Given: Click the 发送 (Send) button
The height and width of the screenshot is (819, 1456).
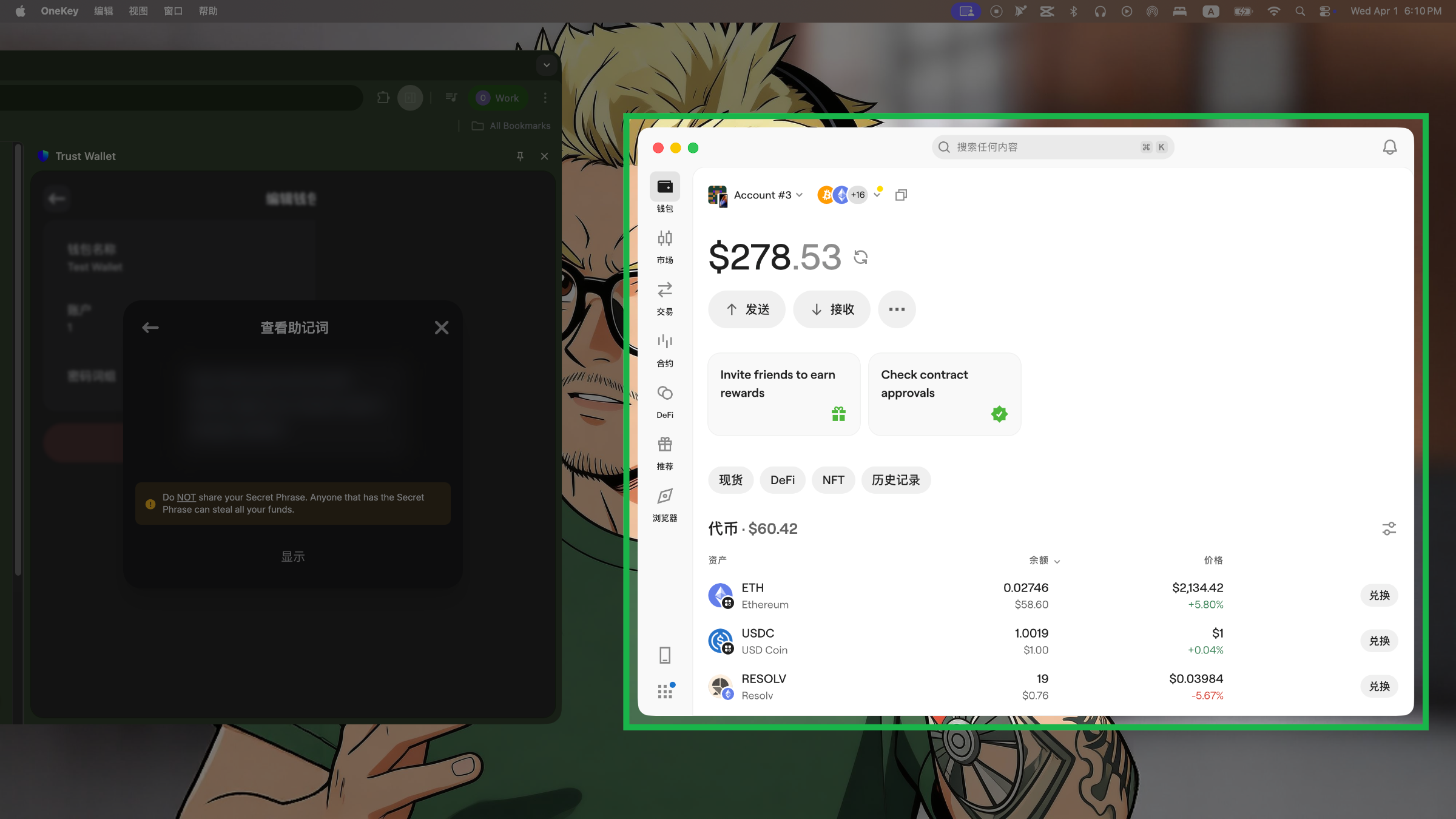Looking at the screenshot, I should click(747, 309).
